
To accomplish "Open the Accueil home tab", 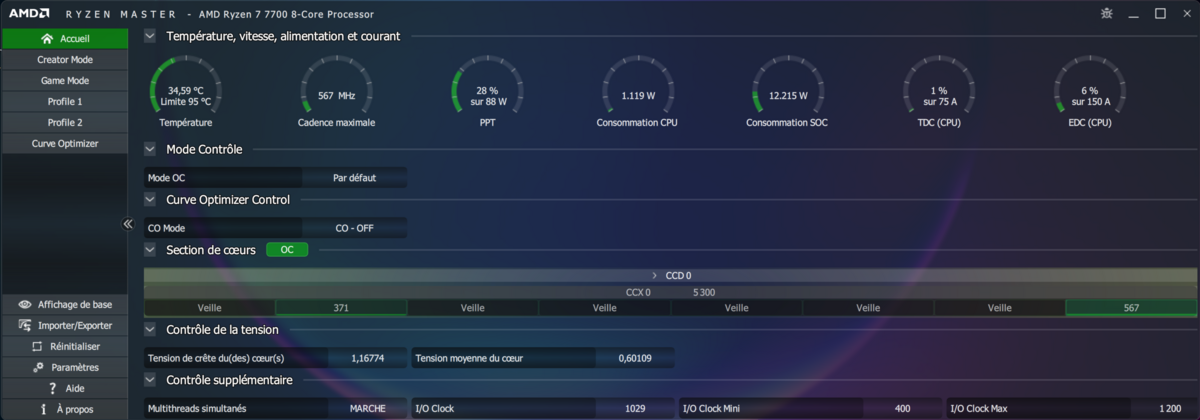I will pyautogui.click(x=64, y=39).
